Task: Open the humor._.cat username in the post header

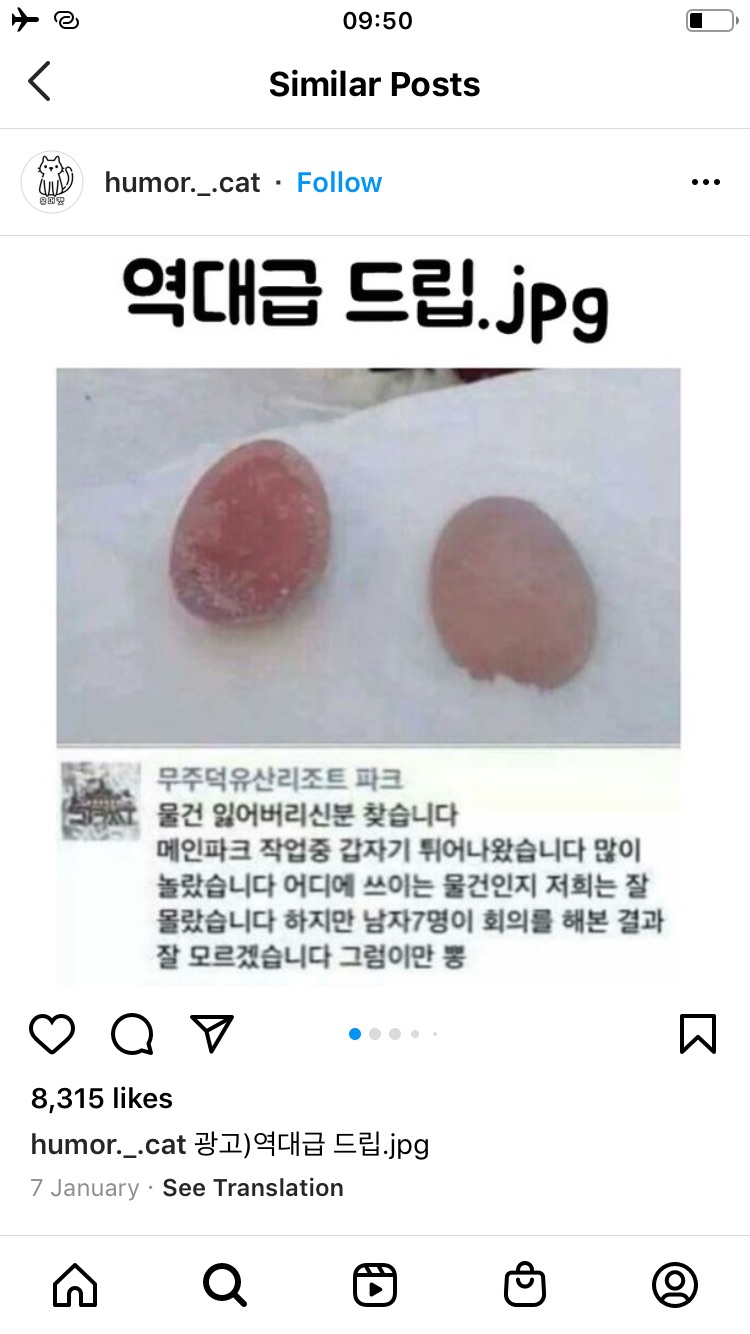Action: coord(182,183)
